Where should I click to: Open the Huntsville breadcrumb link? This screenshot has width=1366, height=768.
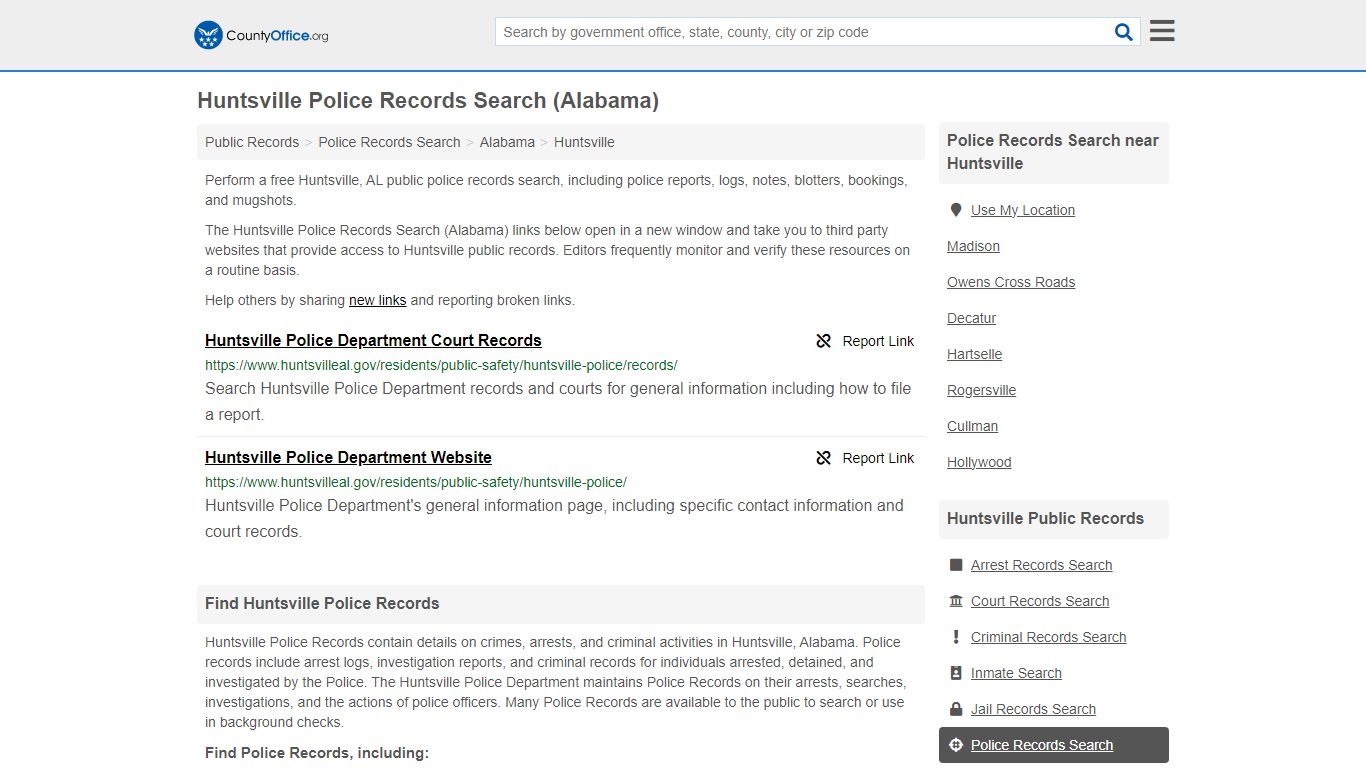tap(584, 142)
